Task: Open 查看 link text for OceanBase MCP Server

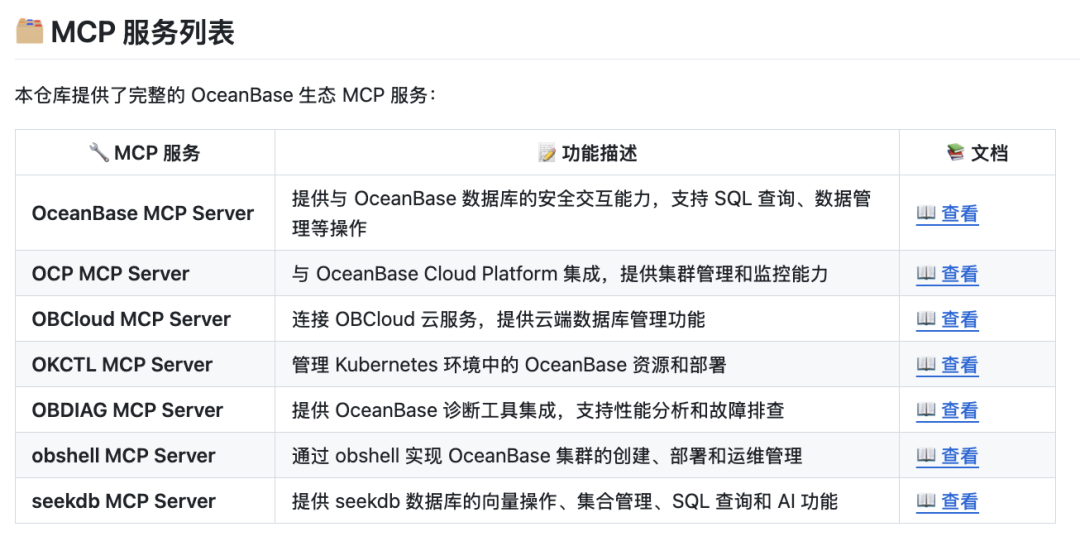Action: coord(960,213)
